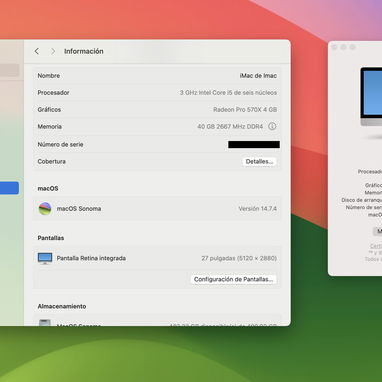This screenshot has width=382, height=382.
Task: Click the Pantalla Retina display icon
Action: pos(45,258)
